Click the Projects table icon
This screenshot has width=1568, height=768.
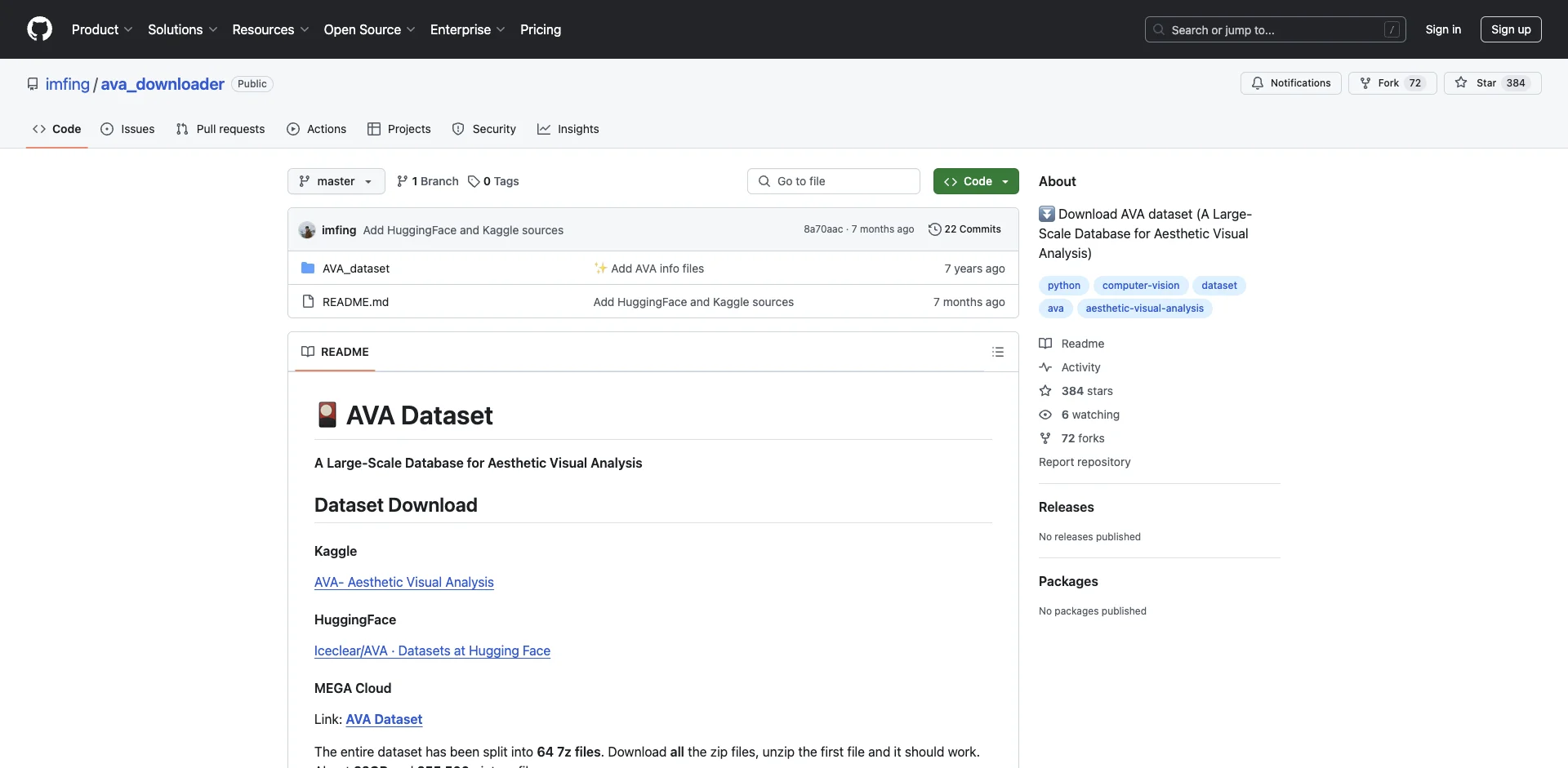(x=374, y=129)
